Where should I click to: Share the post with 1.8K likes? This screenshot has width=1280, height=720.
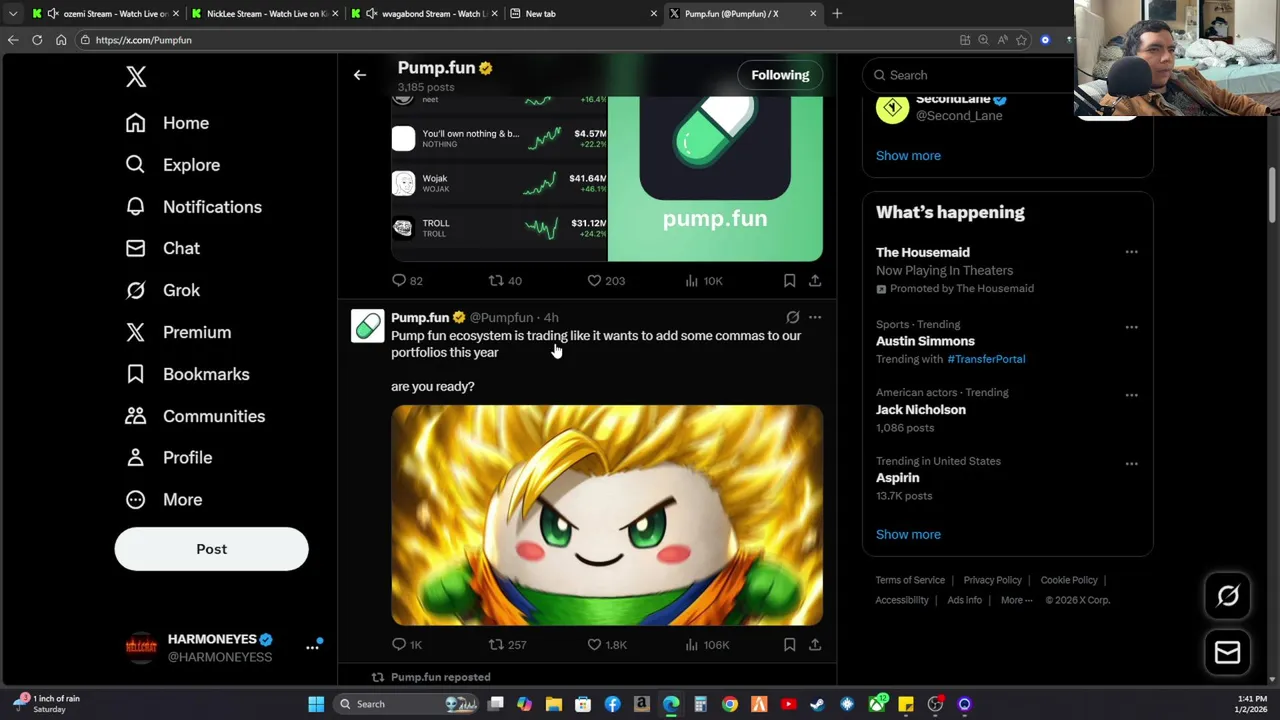coord(815,645)
